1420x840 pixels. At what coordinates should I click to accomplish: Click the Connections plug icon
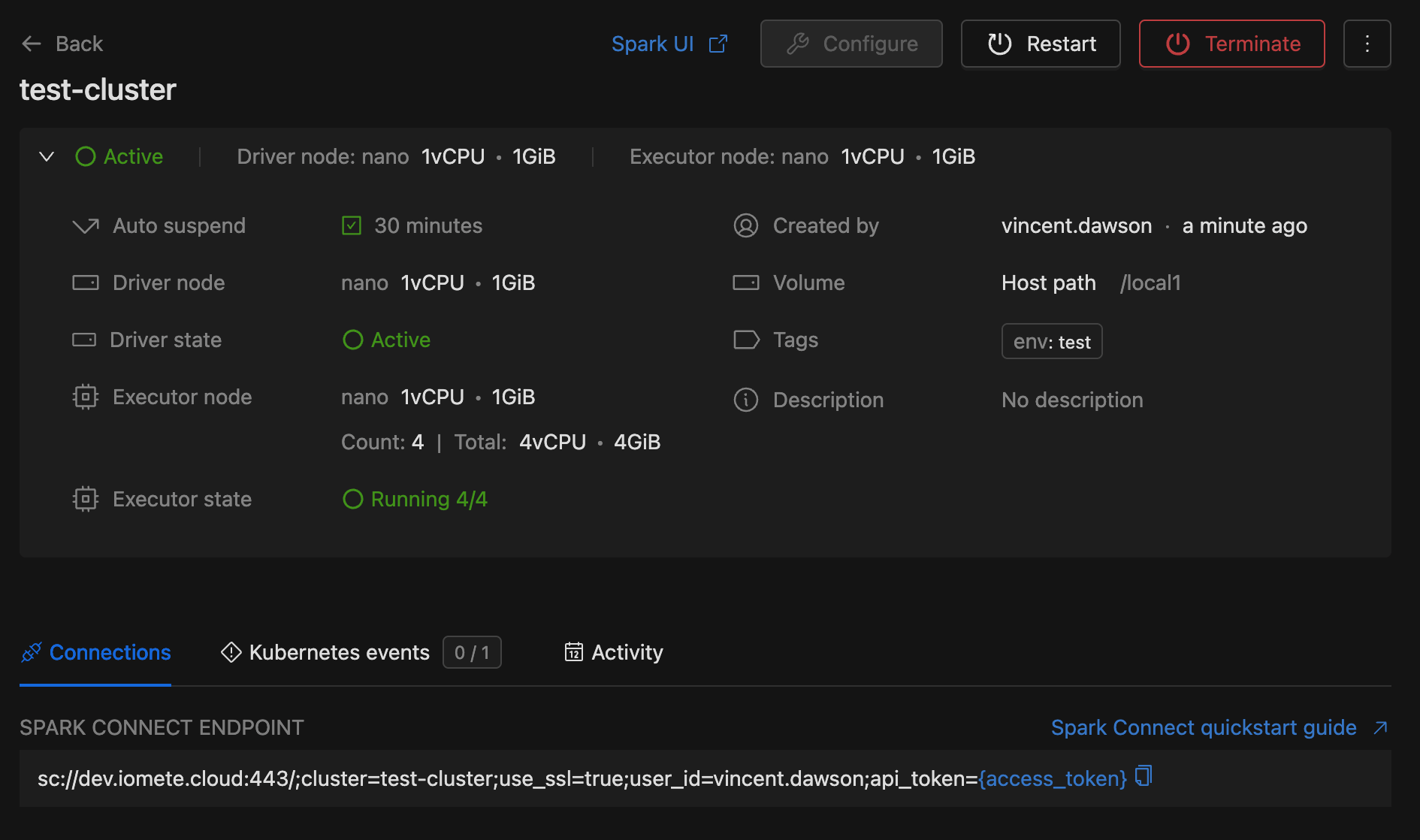(x=32, y=652)
